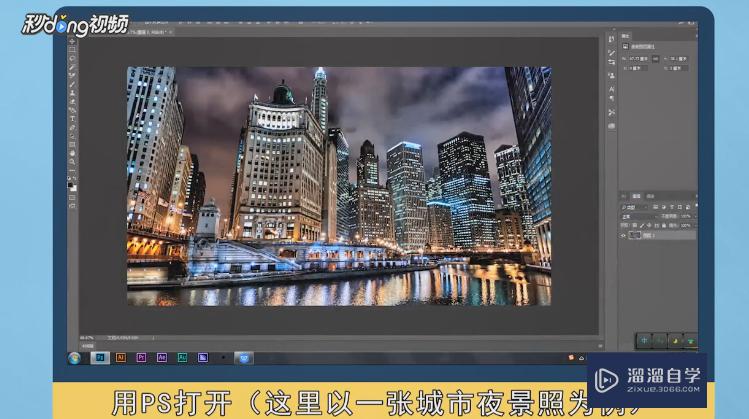Select the Horizontal Type tool
Screen dimensions: 749x419
(x=72, y=118)
